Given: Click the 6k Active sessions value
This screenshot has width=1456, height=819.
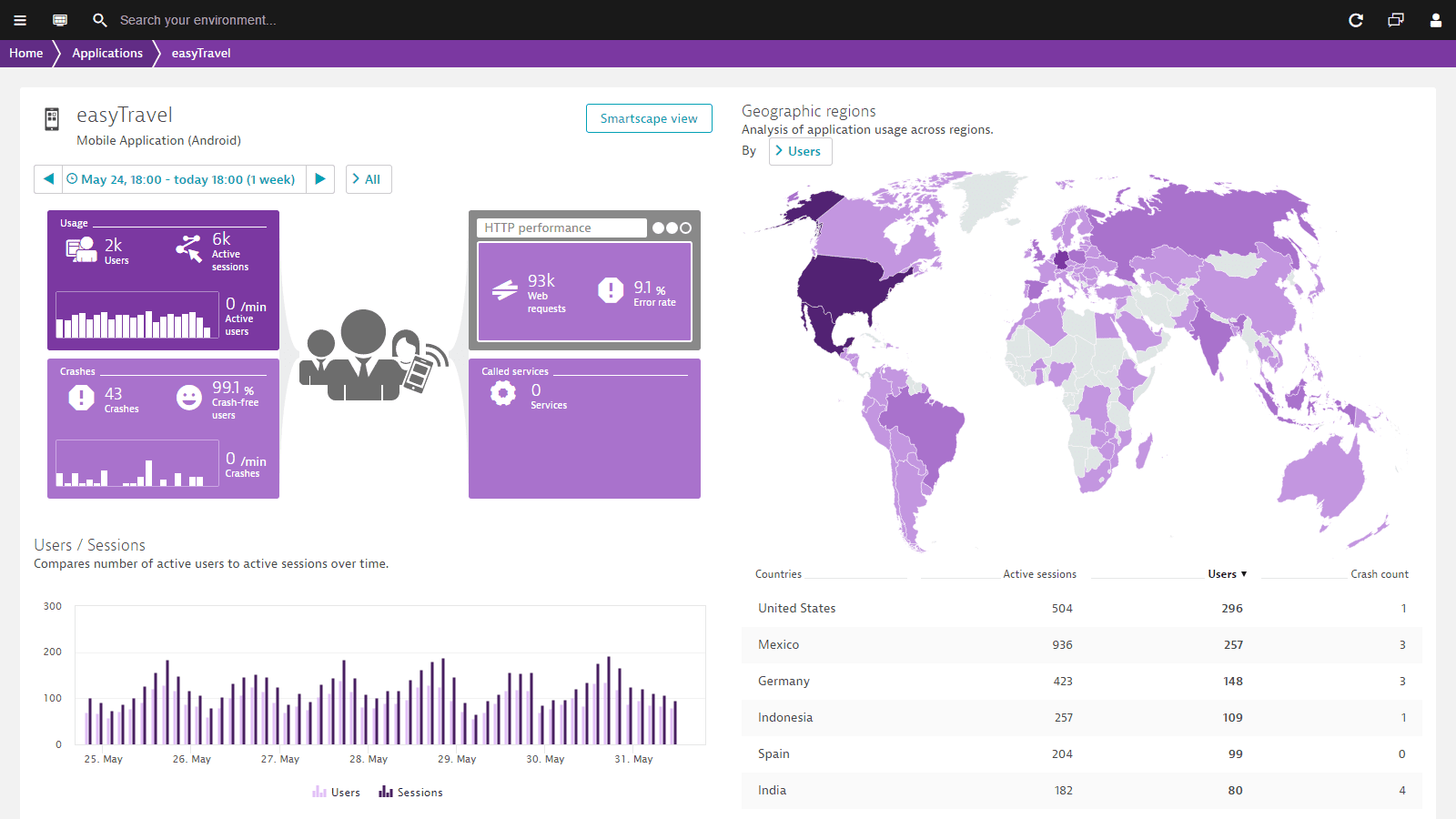Looking at the screenshot, I should (x=221, y=238).
